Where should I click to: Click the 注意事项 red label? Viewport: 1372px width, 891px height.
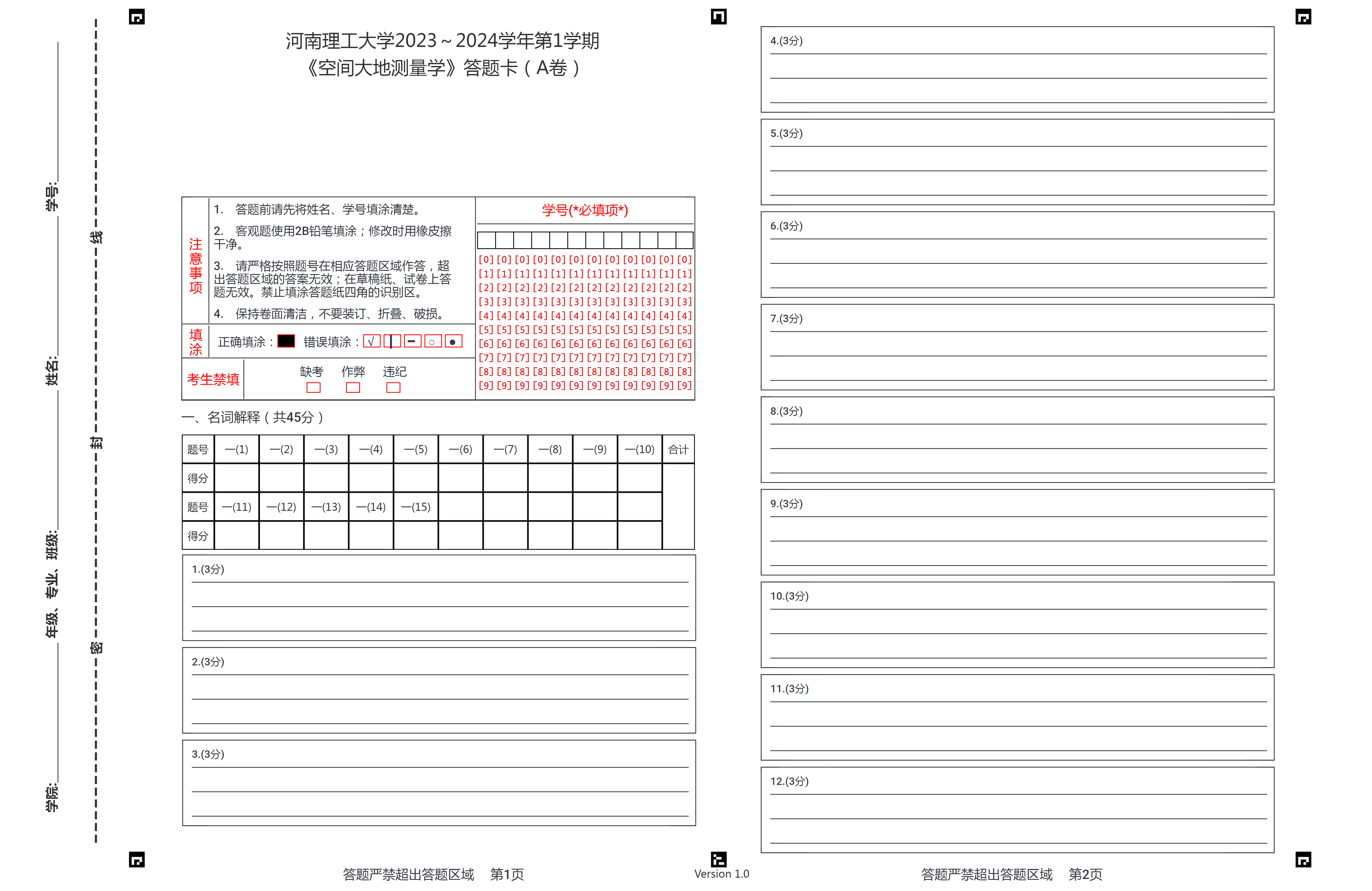[x=196, y=266]
